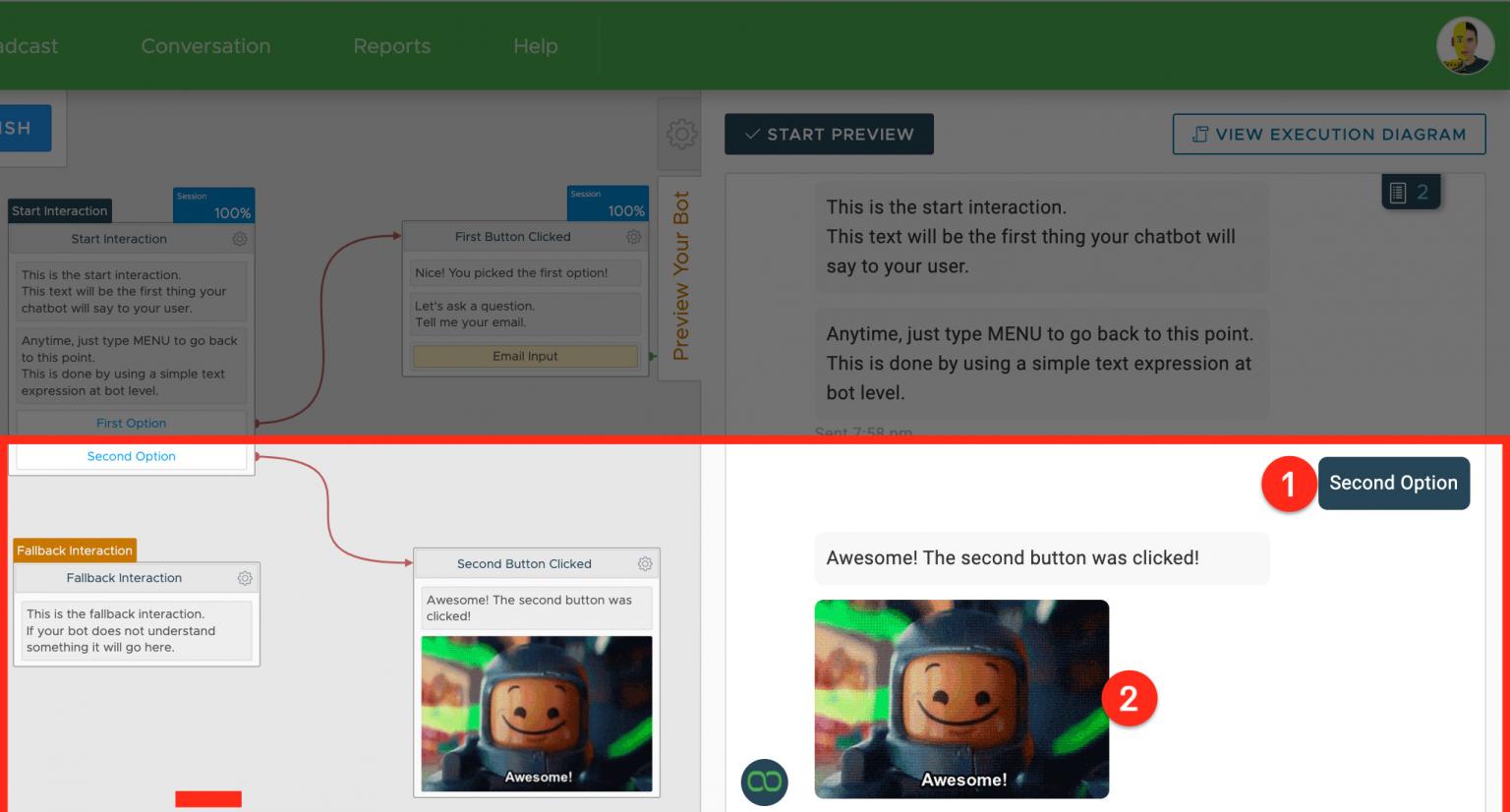Click the flow designer settings gear above the preview
This screenshot has height=812, width=1510.
click(x=680, y=135)
